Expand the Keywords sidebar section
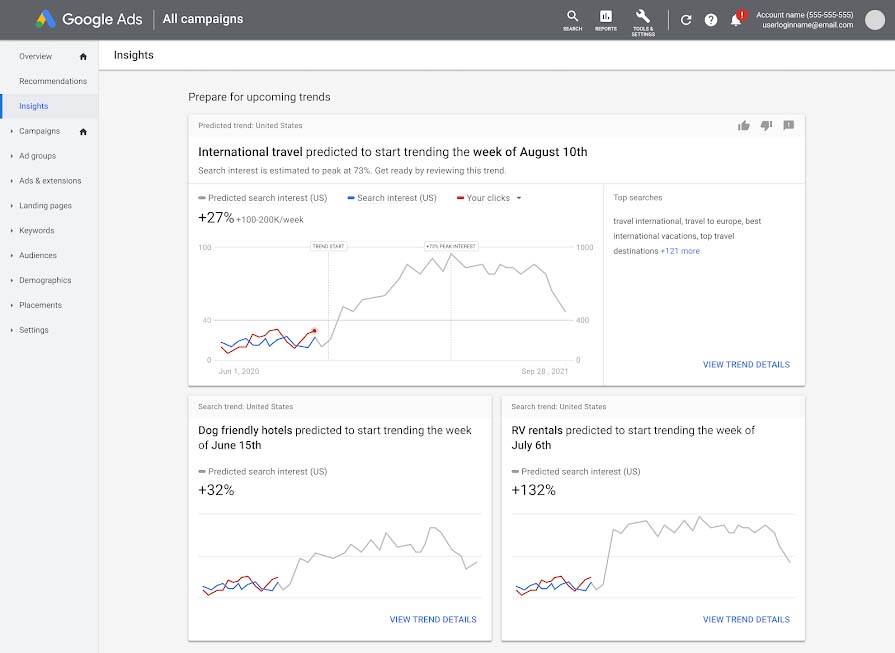This screenshot has height=653, width=895. point(12,231)
